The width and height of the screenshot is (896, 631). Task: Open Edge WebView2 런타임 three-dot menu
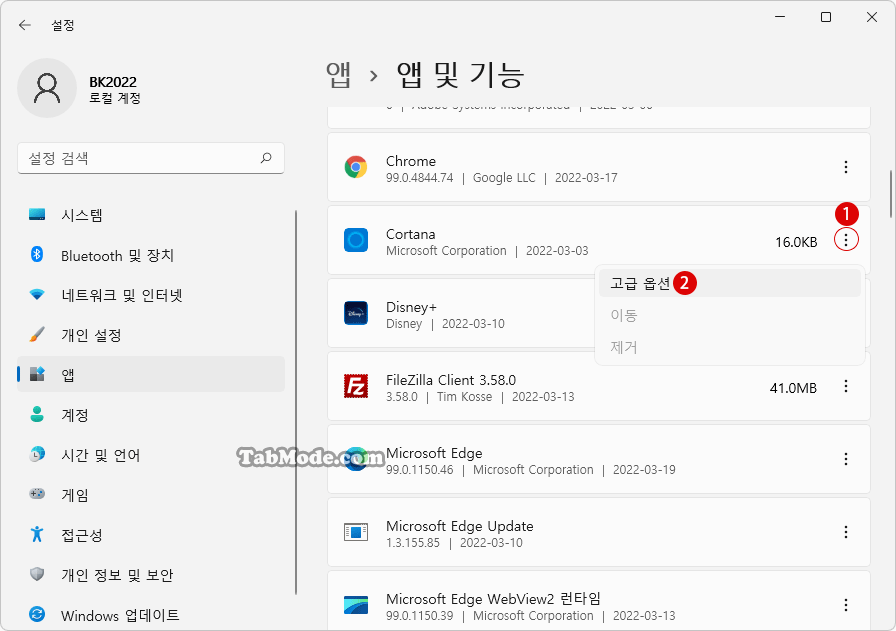click(846, 605)
